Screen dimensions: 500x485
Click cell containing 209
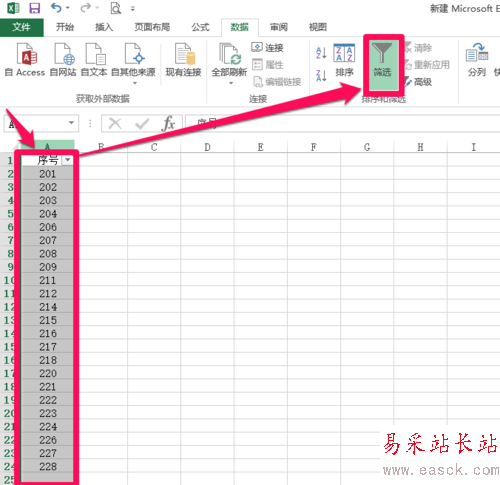coord(47,267)
